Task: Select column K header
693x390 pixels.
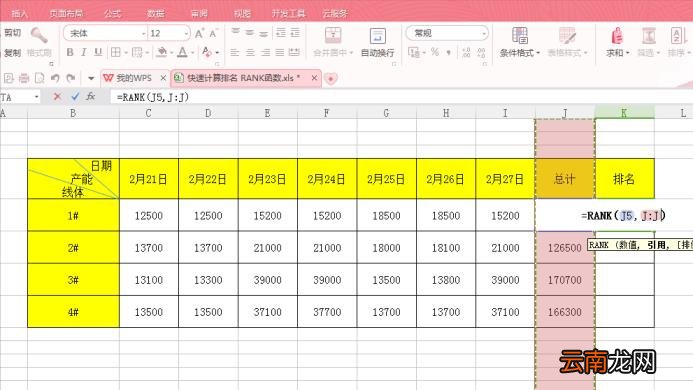Action: coord(624,113)
